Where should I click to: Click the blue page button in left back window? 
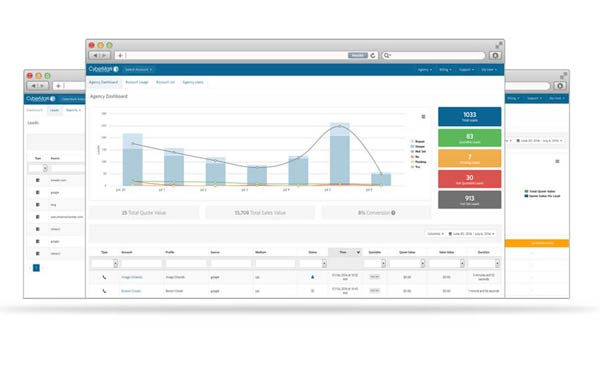[36, 268]
